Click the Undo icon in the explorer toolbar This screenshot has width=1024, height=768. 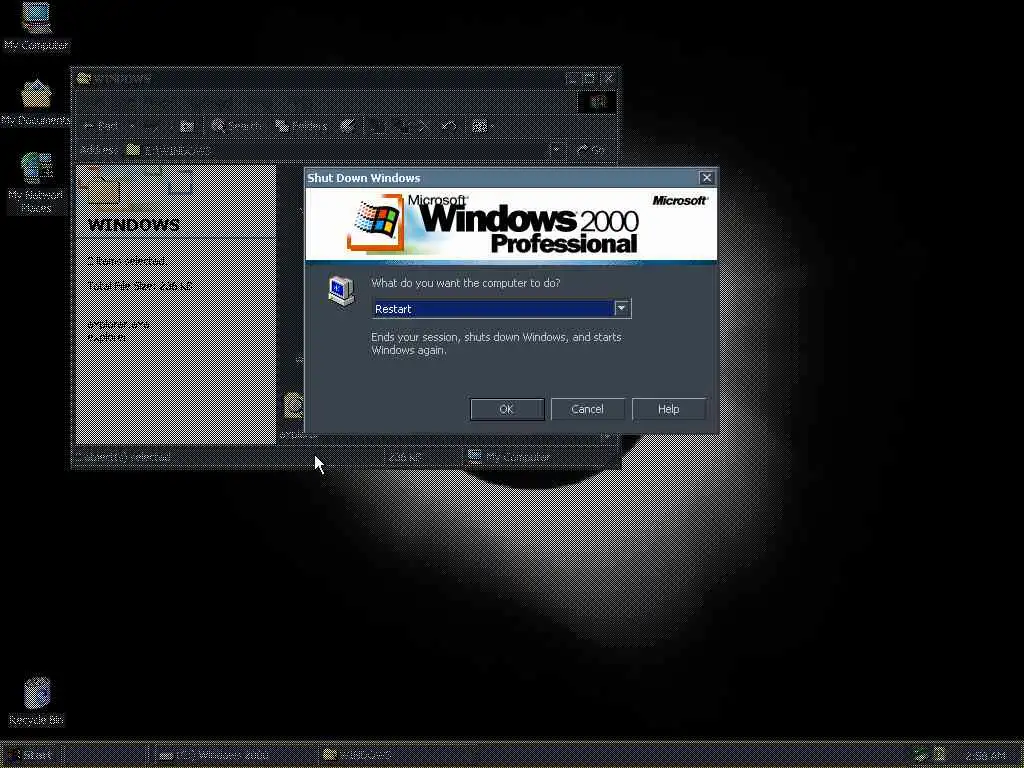pyautogui.click(x=448, y=126)
